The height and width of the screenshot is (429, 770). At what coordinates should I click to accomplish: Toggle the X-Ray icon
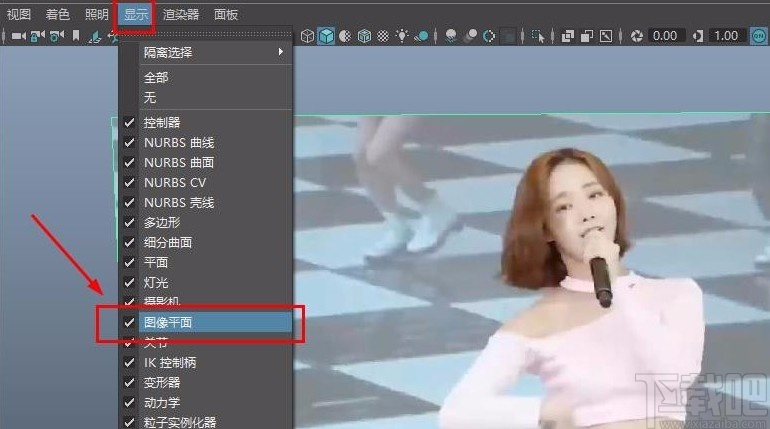pos(568,36)
